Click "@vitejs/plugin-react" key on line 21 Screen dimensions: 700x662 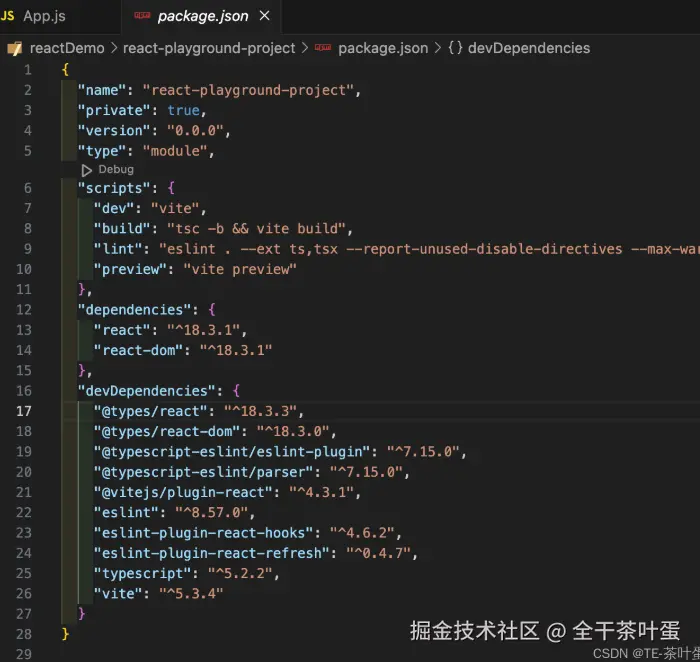click(x=183, y=492)
